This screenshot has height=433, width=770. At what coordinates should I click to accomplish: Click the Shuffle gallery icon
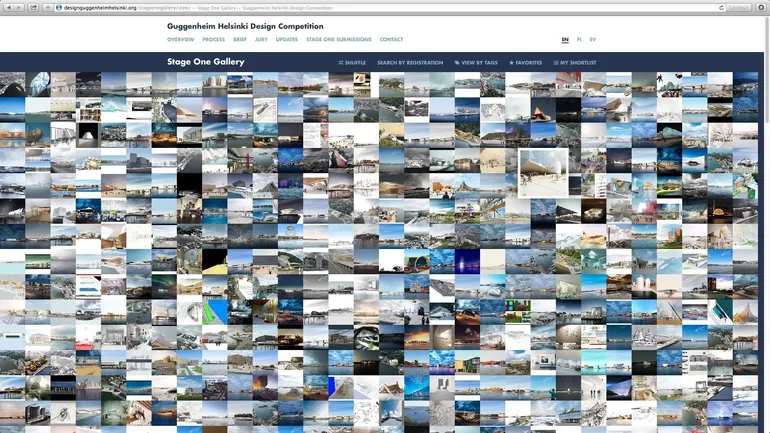[341, 63]
